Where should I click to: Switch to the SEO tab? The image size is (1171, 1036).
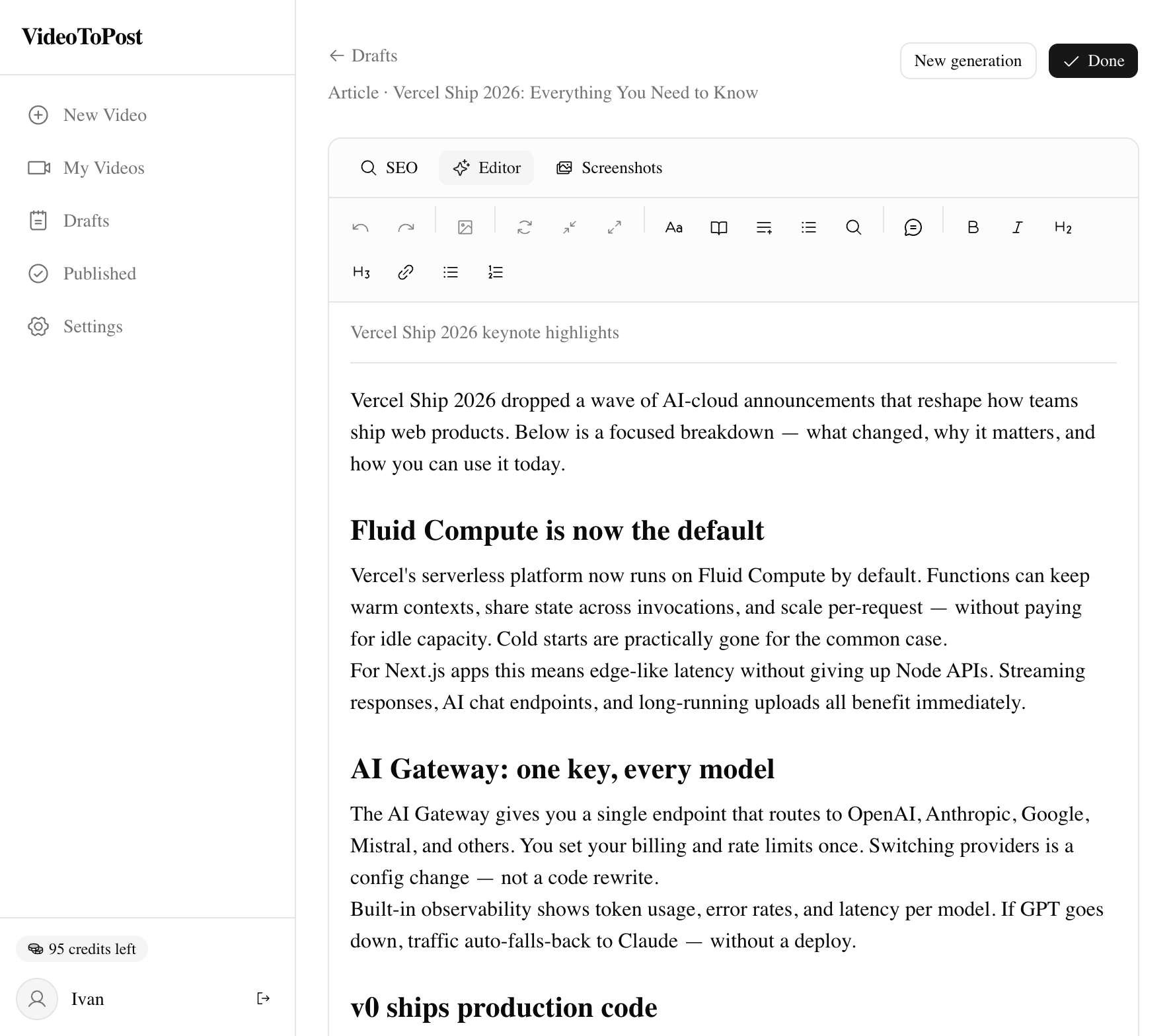[x=389, y=168]
